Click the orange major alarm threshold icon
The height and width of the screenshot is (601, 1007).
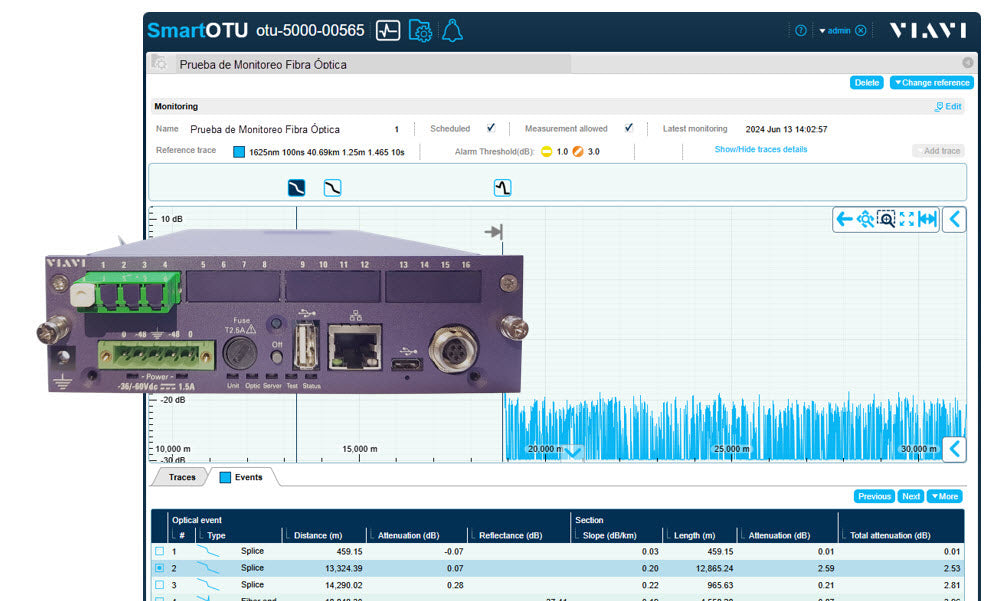[578, 152]
